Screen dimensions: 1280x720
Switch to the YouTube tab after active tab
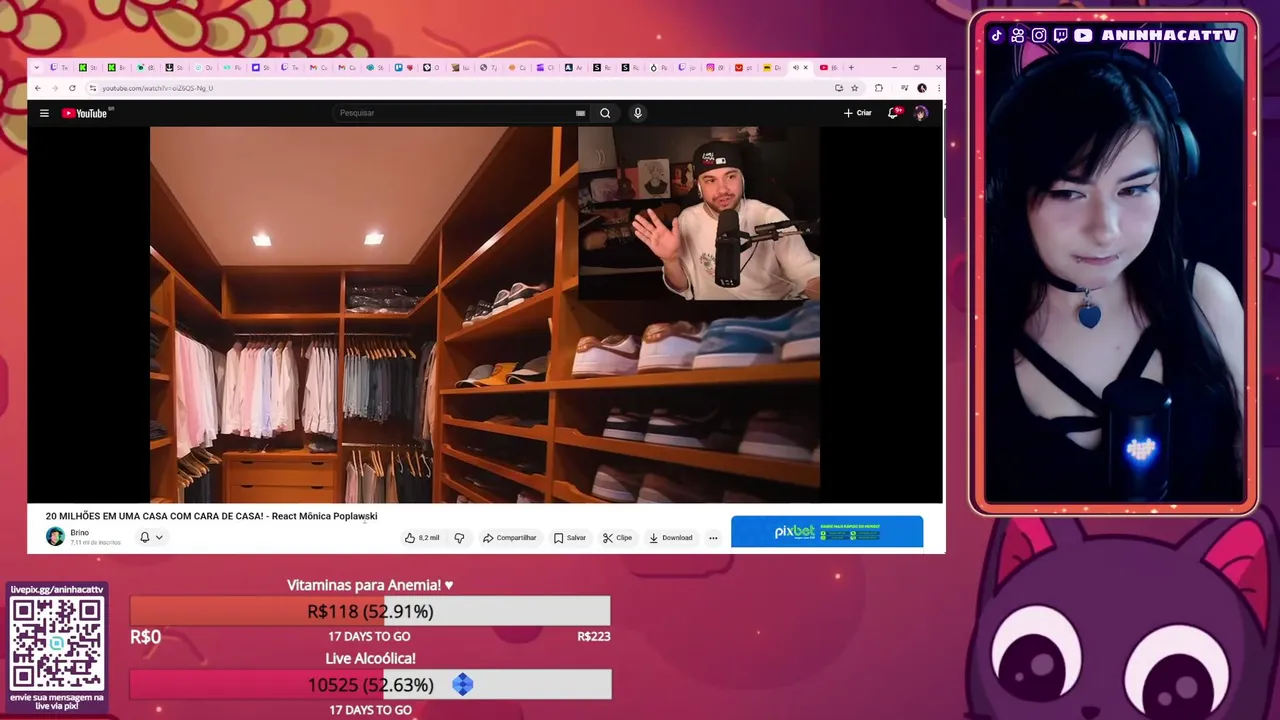click(x=828, y=67)
